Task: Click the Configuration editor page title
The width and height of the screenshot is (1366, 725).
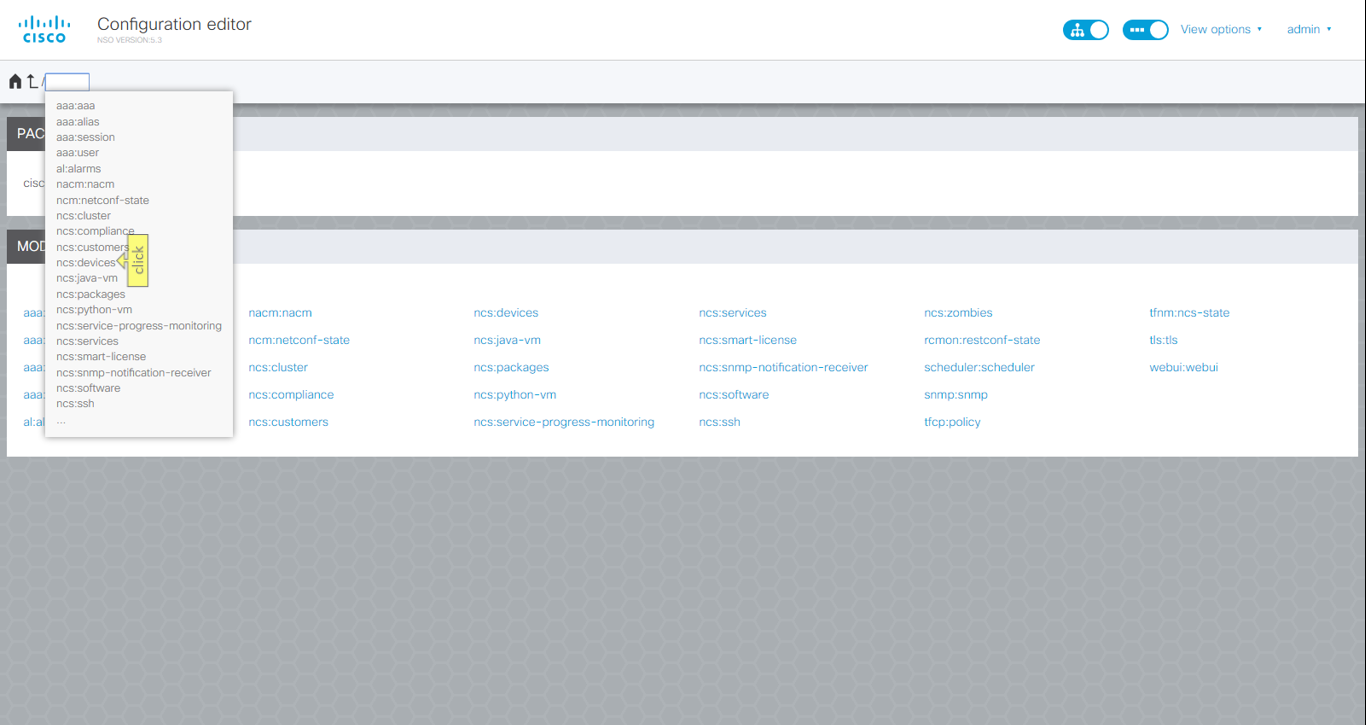Action: [x=174, y=24]
